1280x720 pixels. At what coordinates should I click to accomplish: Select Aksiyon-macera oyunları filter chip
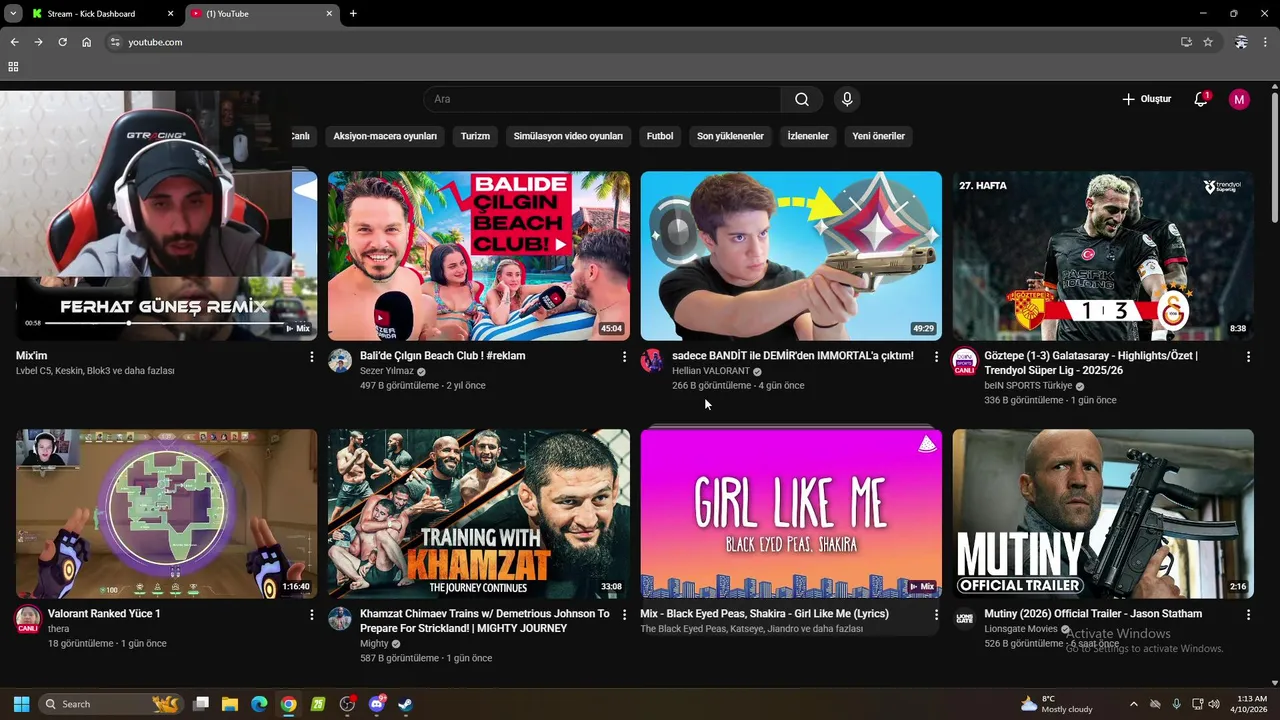[385, 136]
